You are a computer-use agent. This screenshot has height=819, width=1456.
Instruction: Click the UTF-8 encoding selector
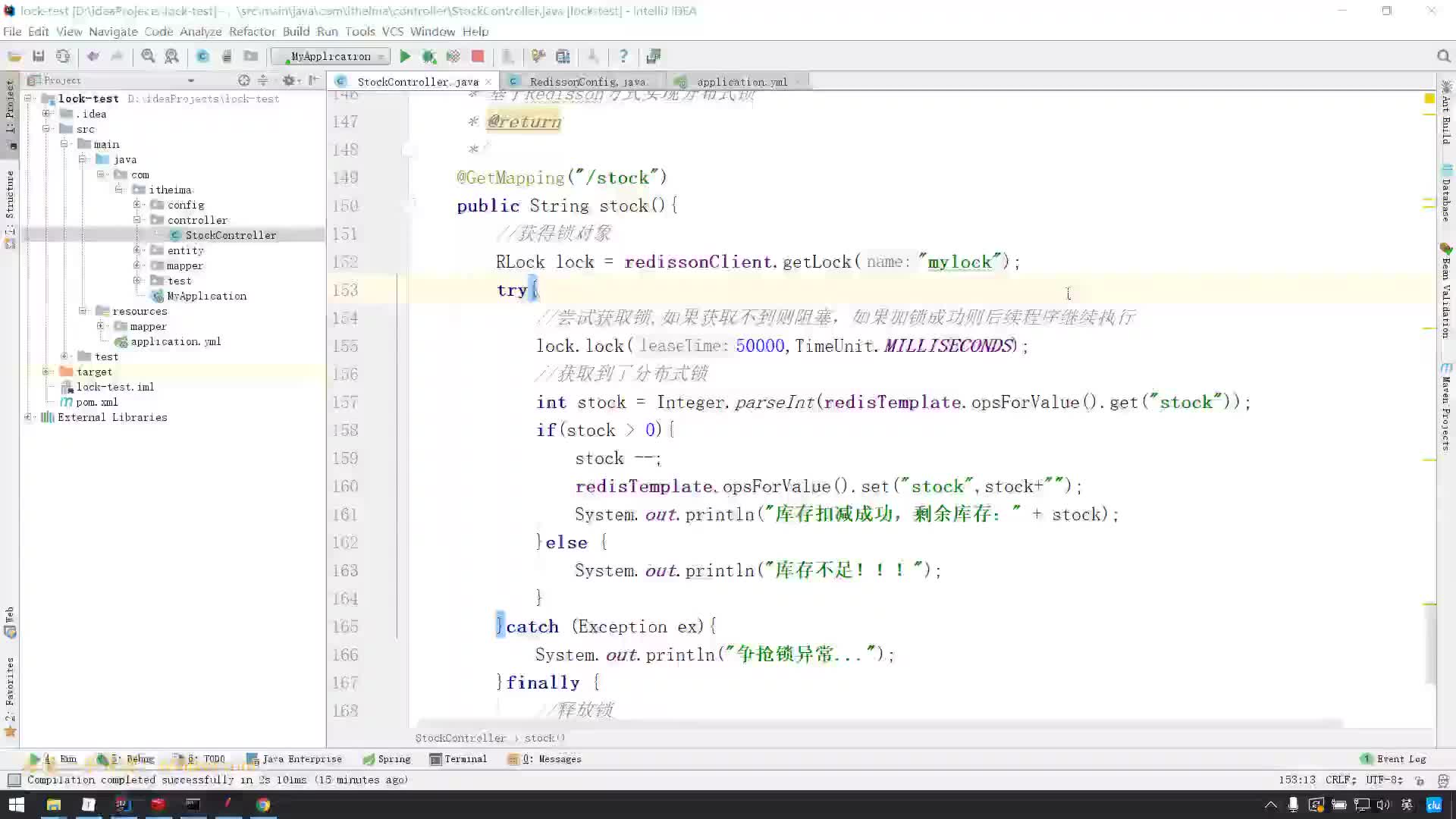click(1385, 780)
